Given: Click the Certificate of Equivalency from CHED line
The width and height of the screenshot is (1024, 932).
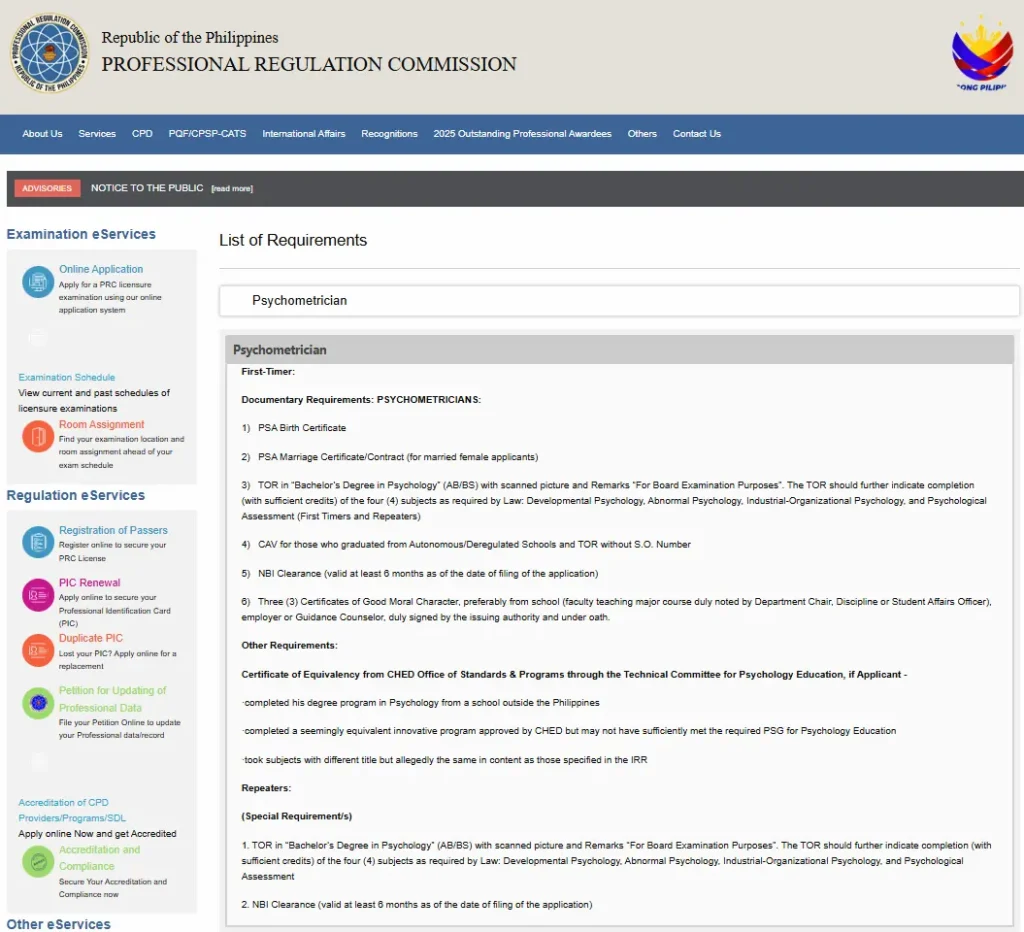Looking at the screenshot, I should click(x=574, y=675).
